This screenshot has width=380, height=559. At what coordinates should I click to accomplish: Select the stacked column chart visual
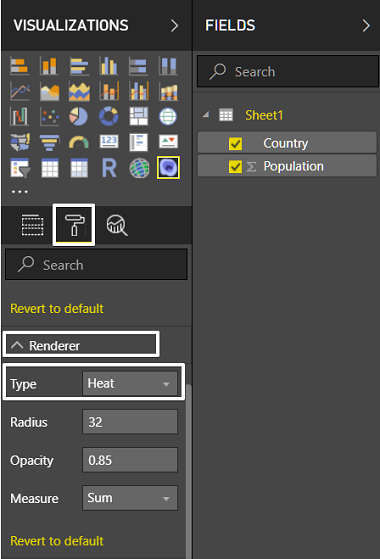[x=49, y=66]
